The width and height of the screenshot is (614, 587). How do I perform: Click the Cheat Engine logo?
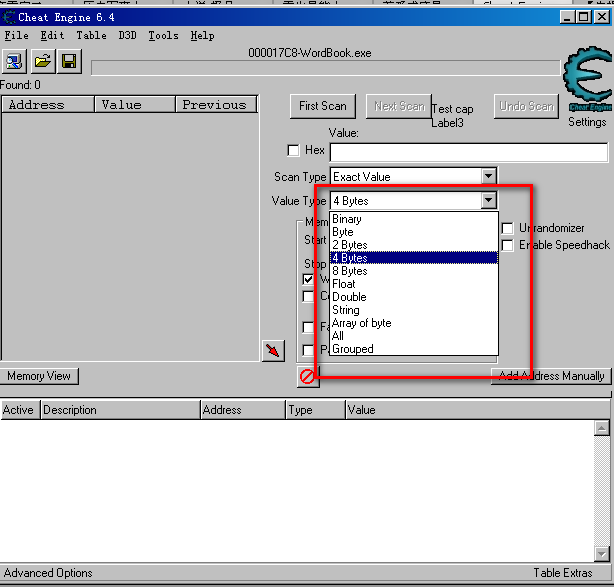tap(588, 79)
